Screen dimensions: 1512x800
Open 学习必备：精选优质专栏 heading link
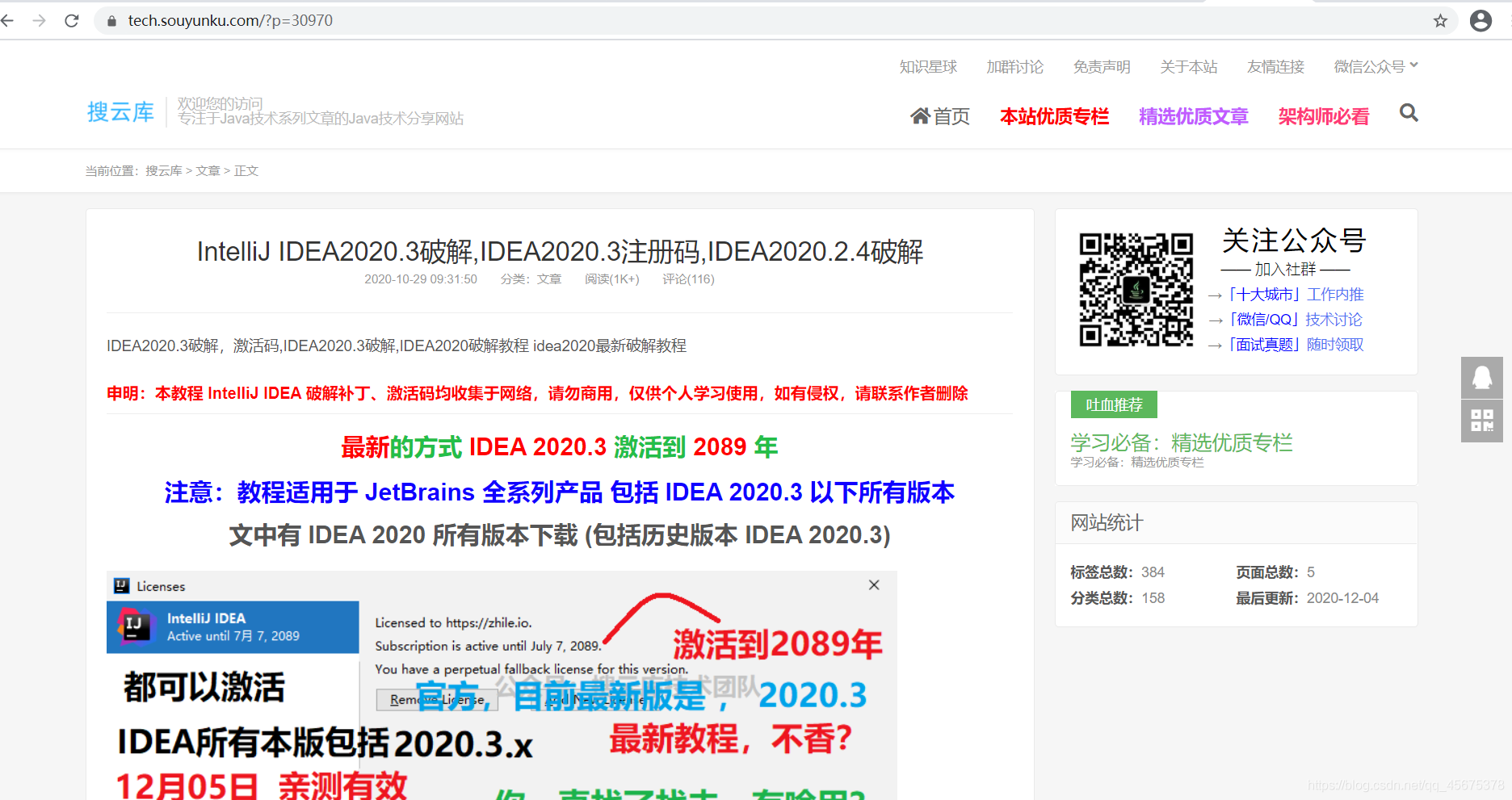pos(1182,442)
